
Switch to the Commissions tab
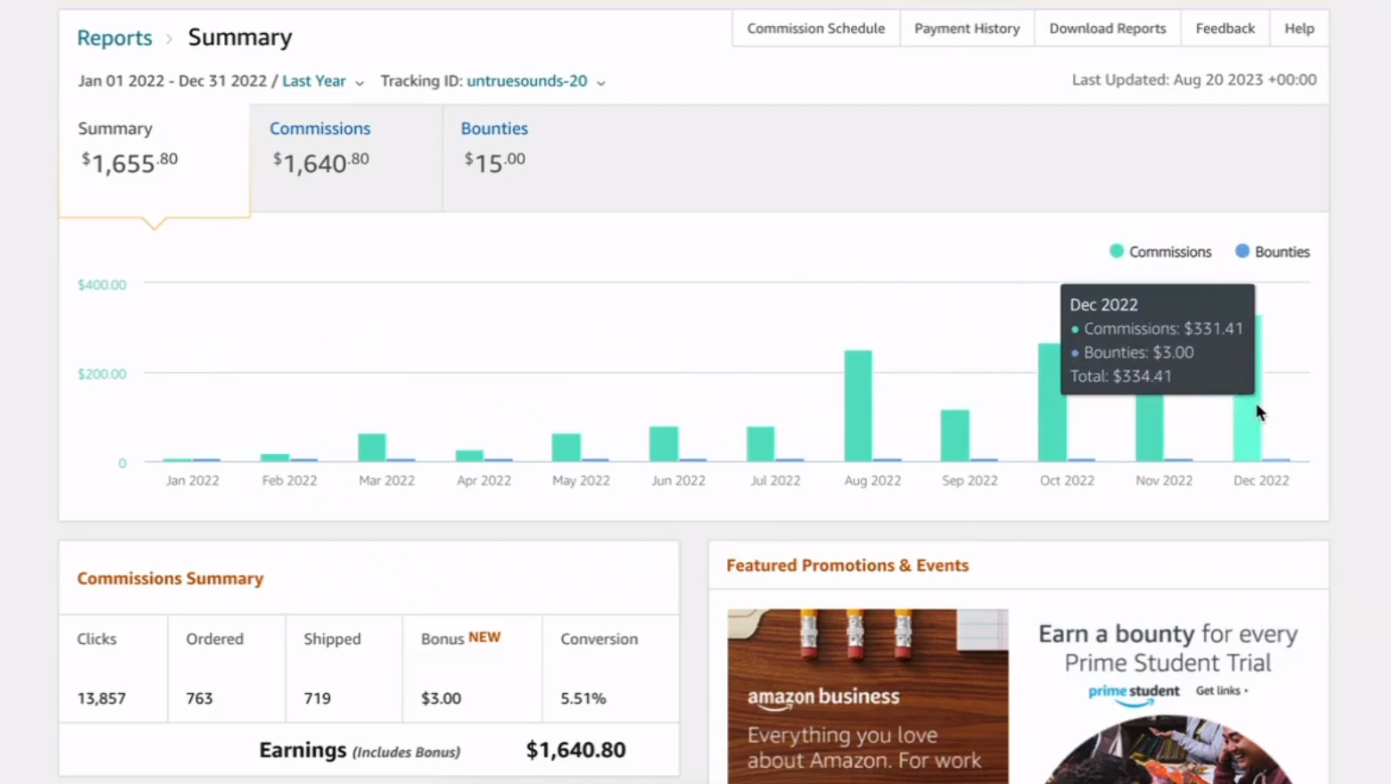346,158
